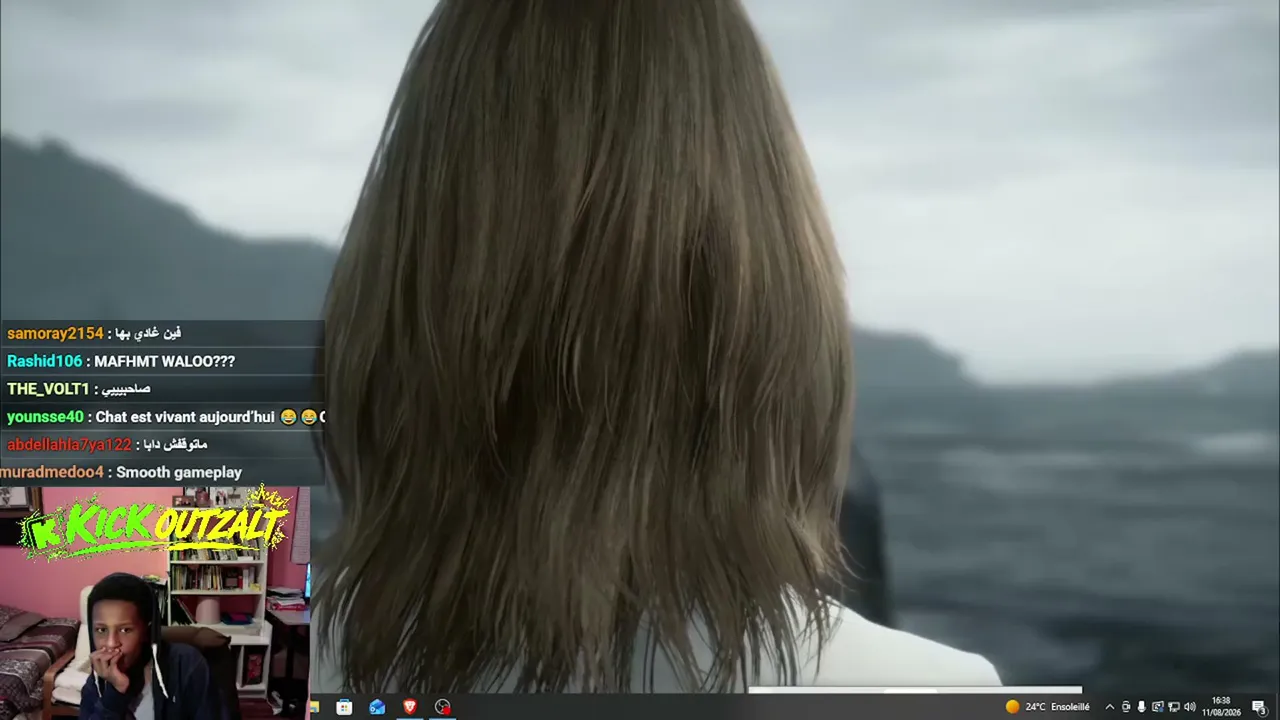Click the Kick Outzalt logo banner
The image size is (1280, 720).
(x=155, y=523)
